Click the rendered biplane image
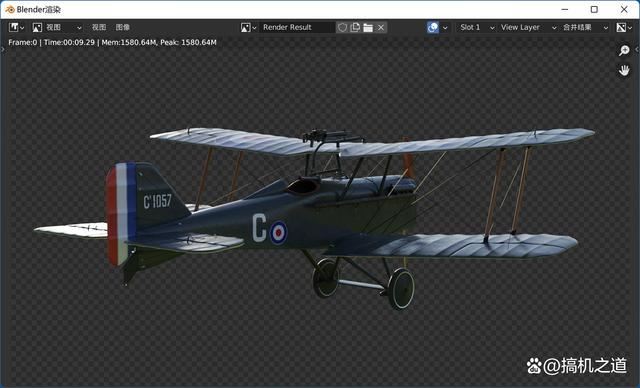Image resolution: width=640 pixels, height=388 pixels. pos(314,218)
